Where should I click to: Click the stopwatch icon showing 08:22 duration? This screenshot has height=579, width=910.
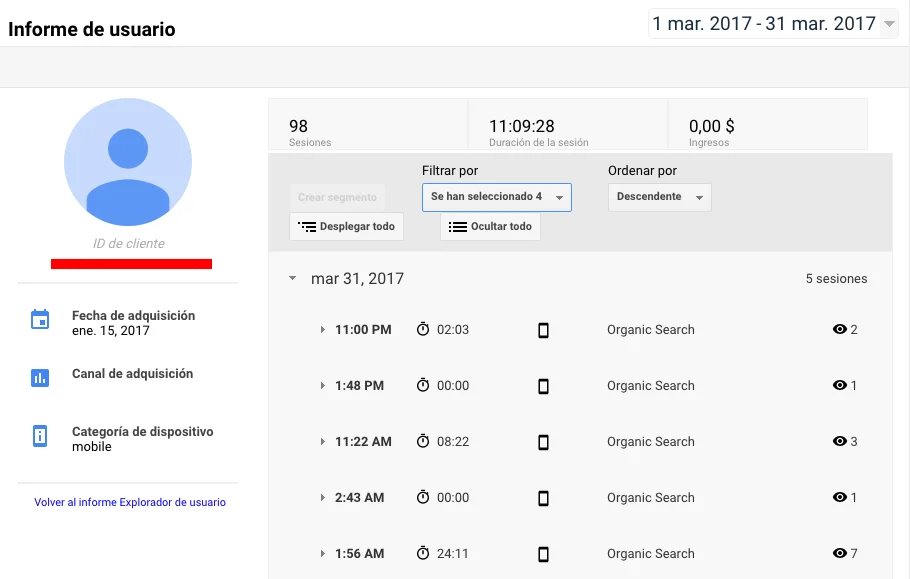click(423, 442)
